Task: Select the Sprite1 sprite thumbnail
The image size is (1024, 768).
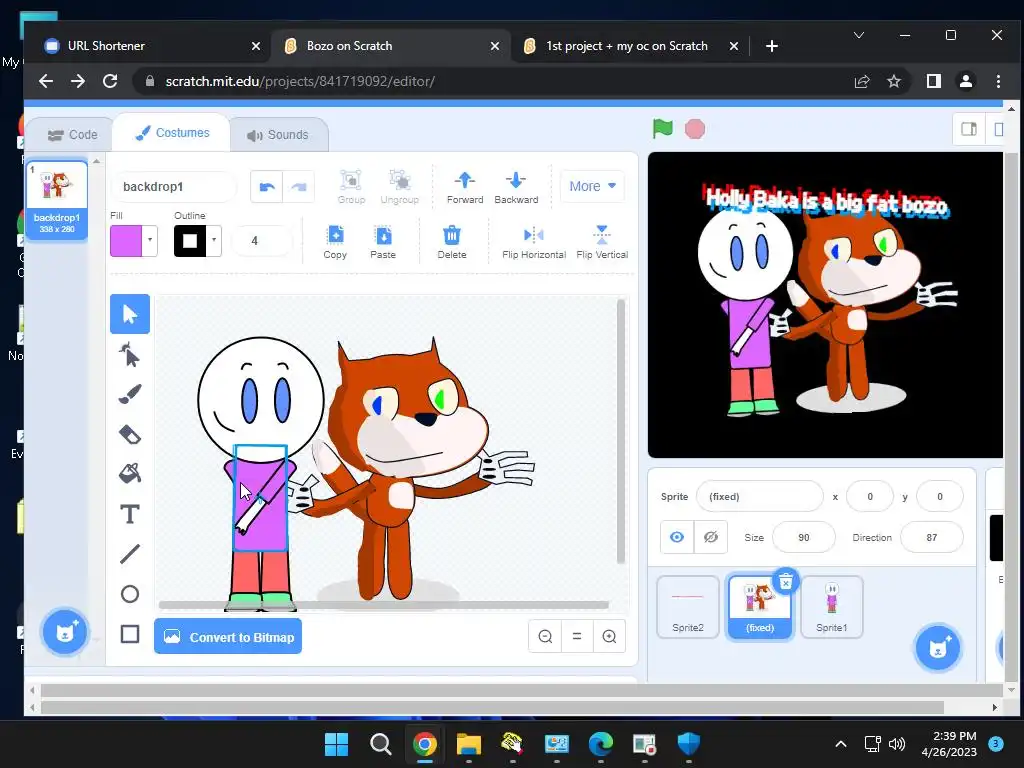Action: pos(831,607)
